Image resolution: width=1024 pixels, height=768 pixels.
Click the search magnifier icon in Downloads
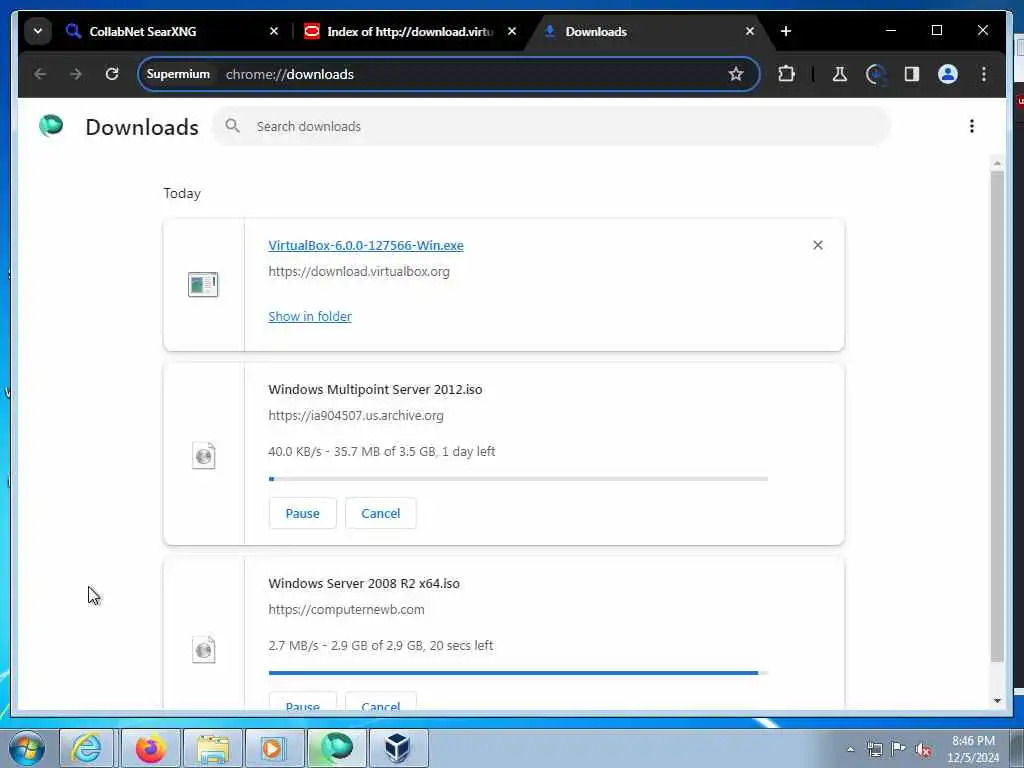pos(232,125)
